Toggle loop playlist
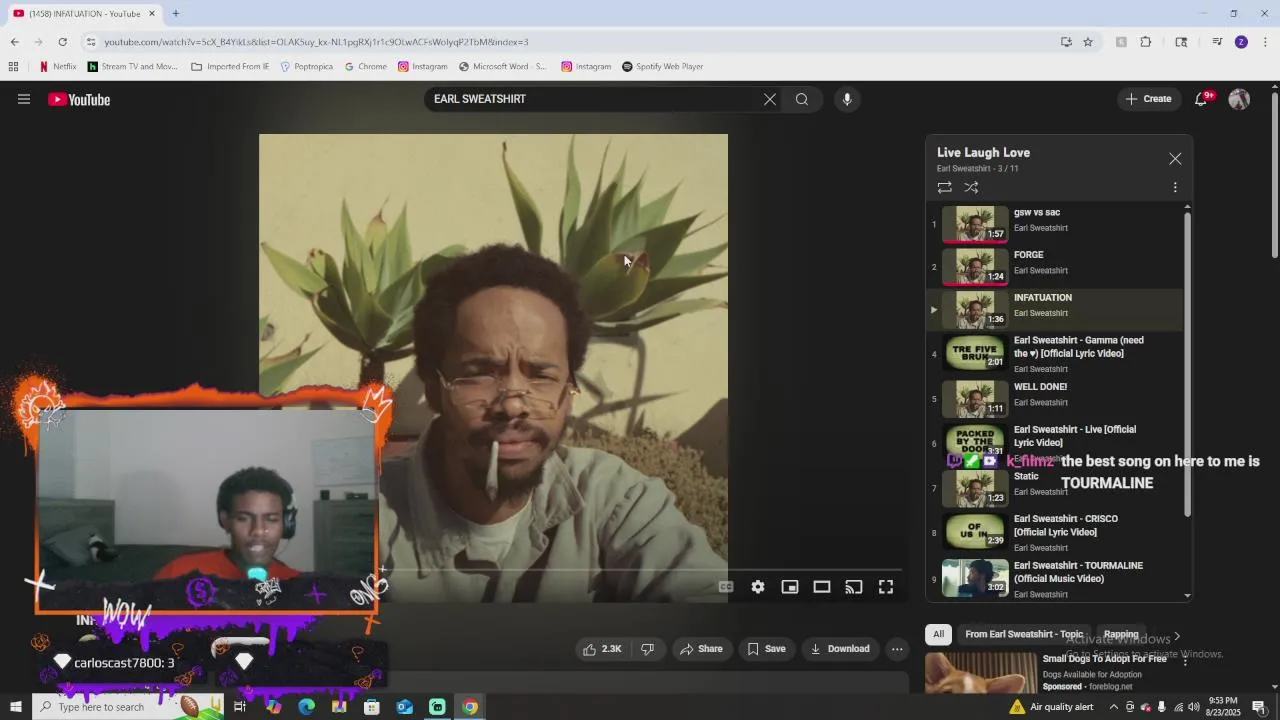 click(x=944, y=187)
